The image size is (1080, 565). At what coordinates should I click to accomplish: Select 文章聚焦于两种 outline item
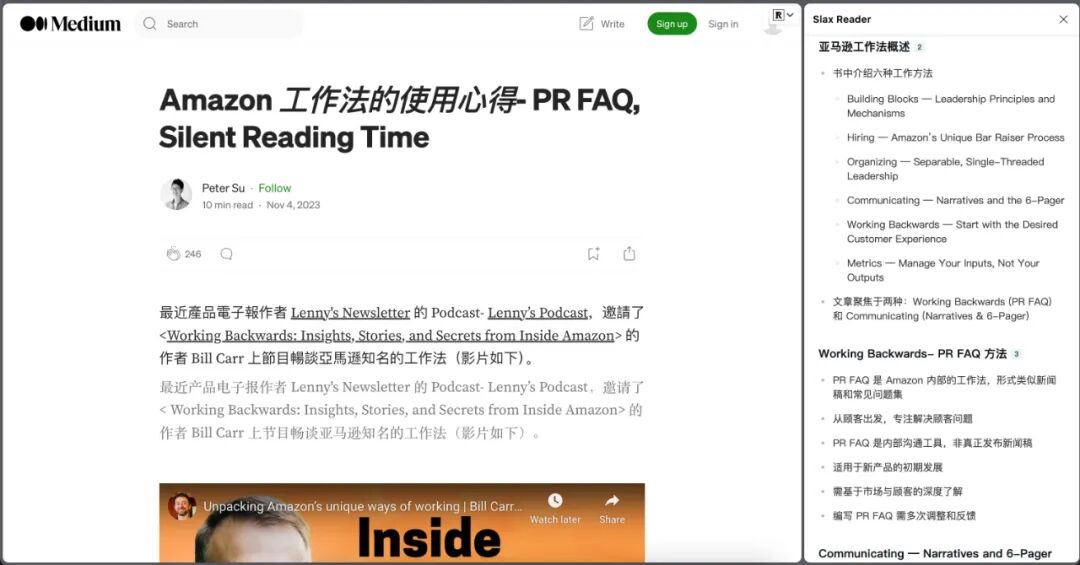[942, 309]
